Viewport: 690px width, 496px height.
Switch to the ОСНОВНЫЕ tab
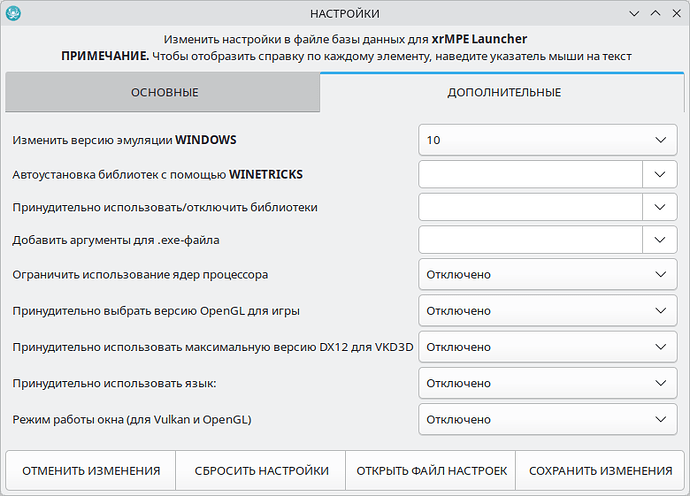(x=164, y=93)
